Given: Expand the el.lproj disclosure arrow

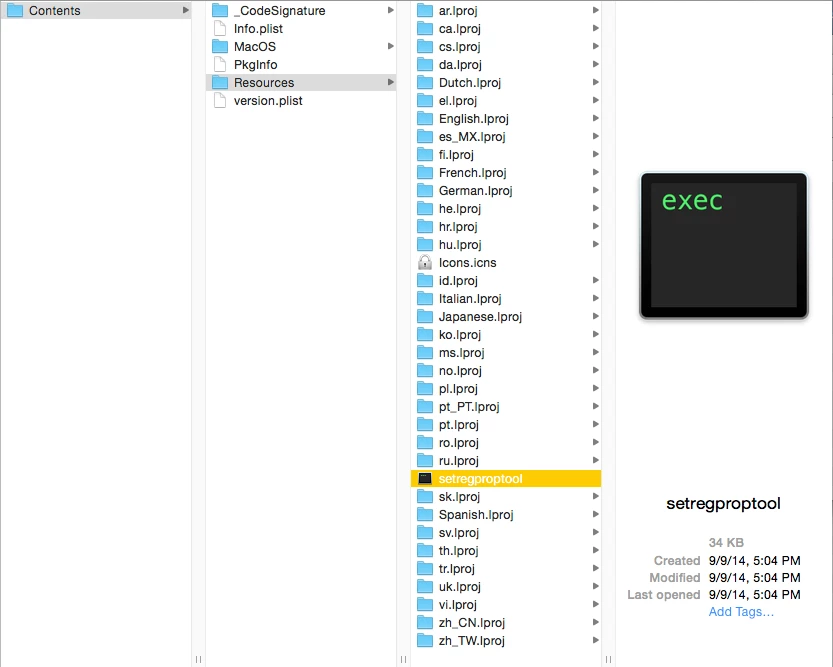Looking at the screenshot, I should coord(596,100).
